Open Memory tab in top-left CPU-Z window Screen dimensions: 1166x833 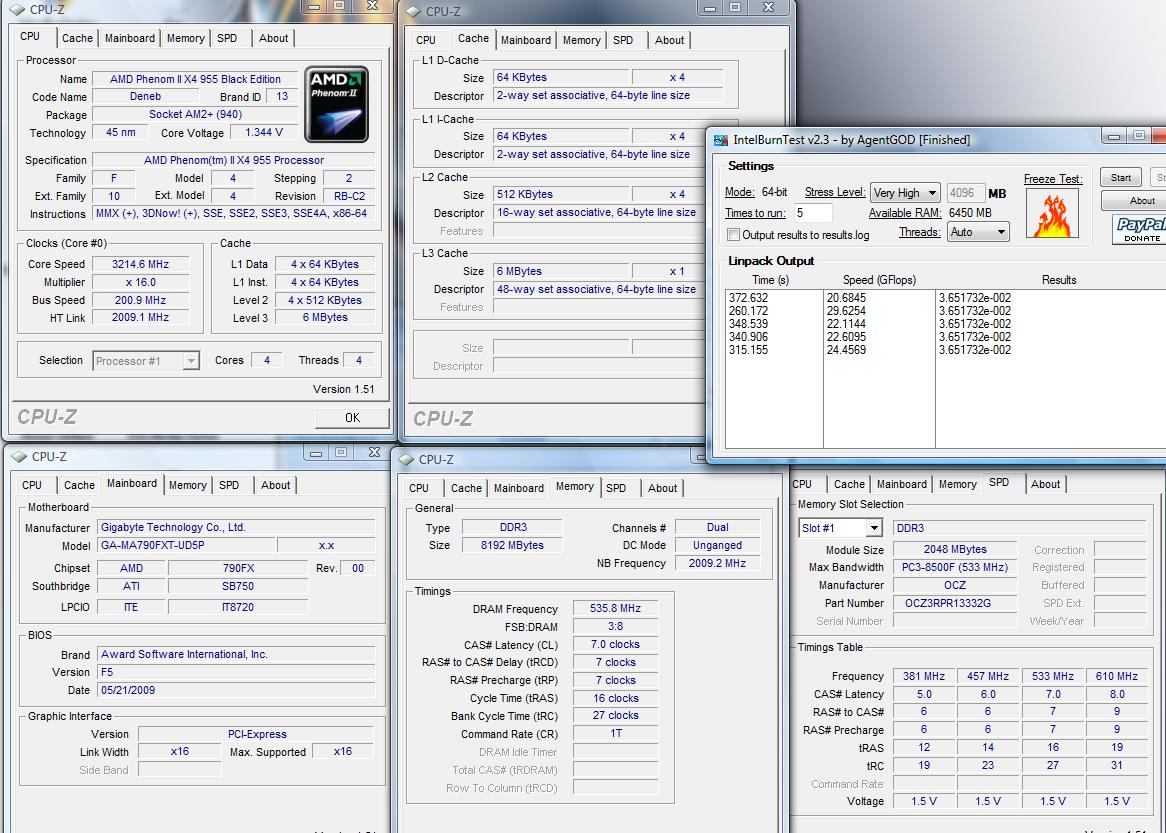186,38
